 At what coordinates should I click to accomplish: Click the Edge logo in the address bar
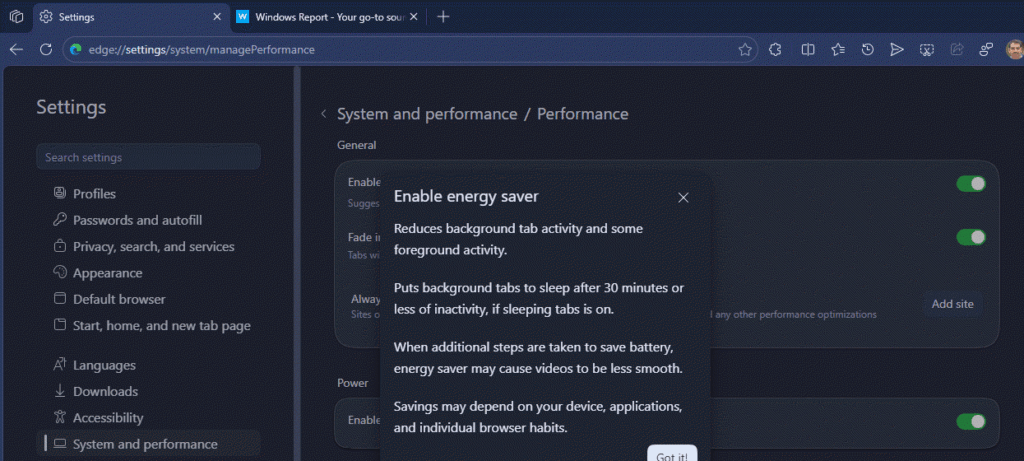click(76, 50)
